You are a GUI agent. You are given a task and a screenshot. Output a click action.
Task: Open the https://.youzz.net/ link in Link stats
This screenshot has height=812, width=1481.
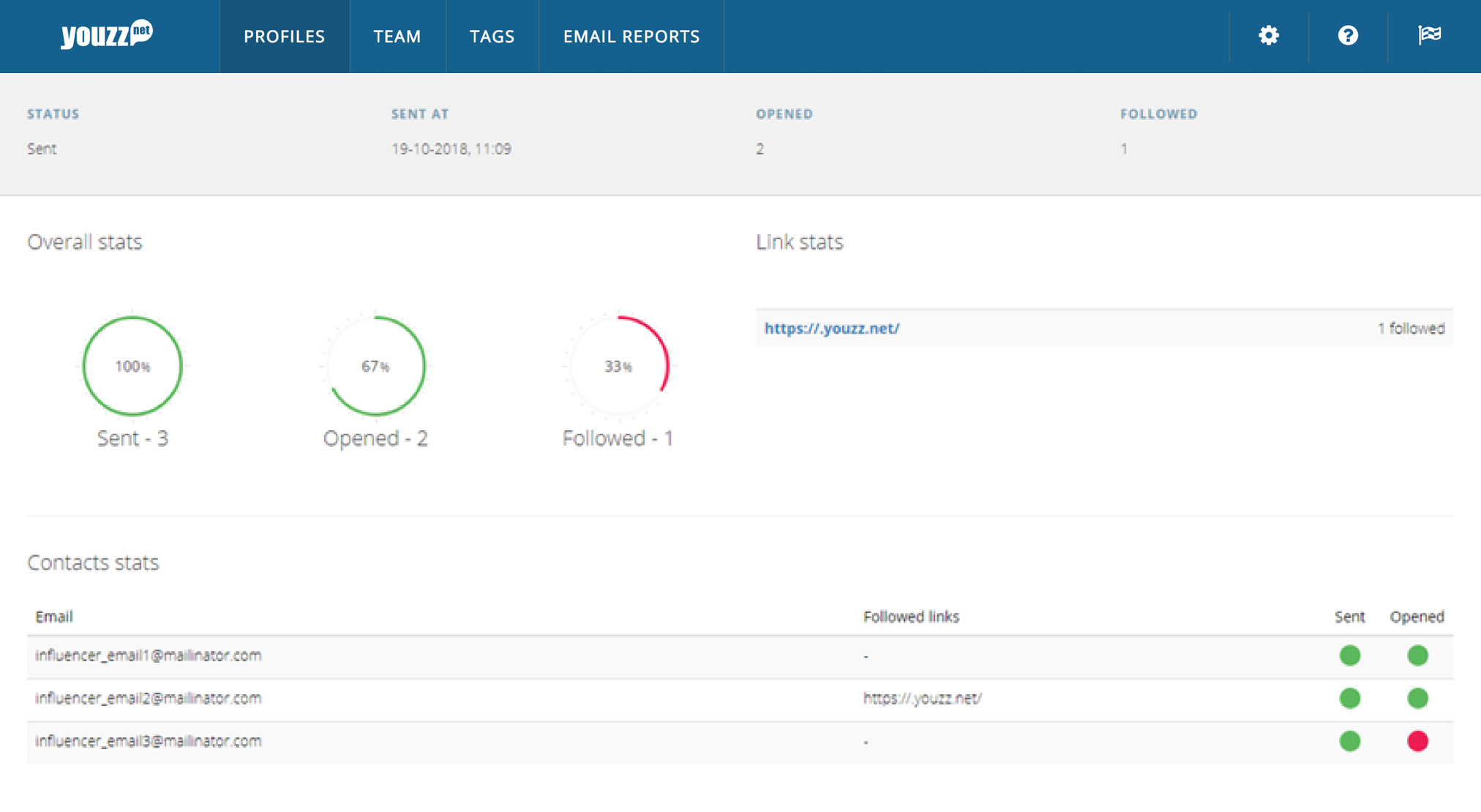coord(832,328)
